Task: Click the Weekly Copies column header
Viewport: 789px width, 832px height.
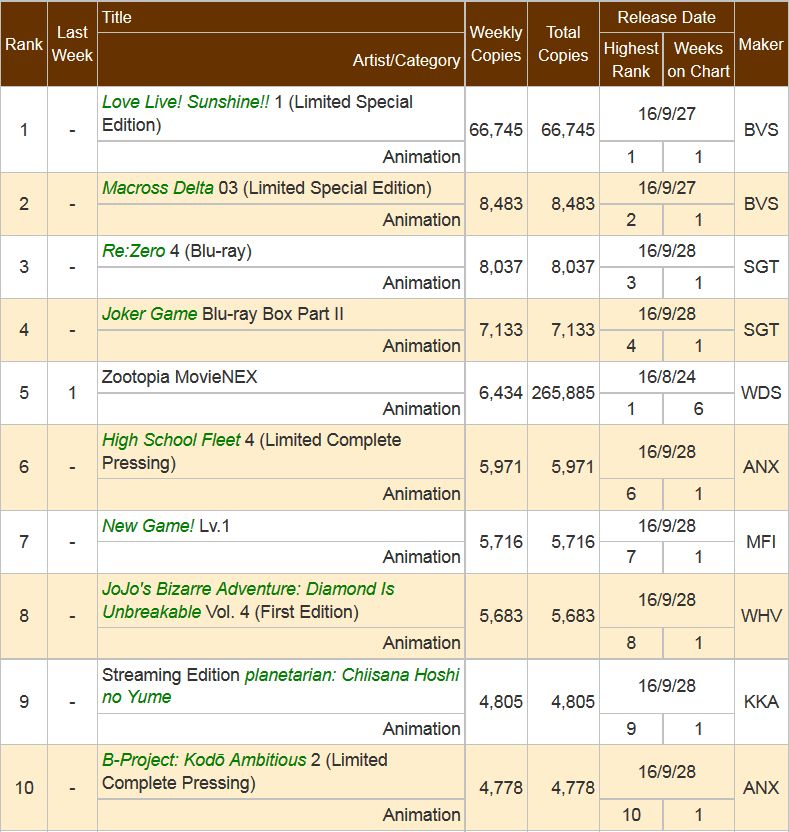Action: [496, 45]
